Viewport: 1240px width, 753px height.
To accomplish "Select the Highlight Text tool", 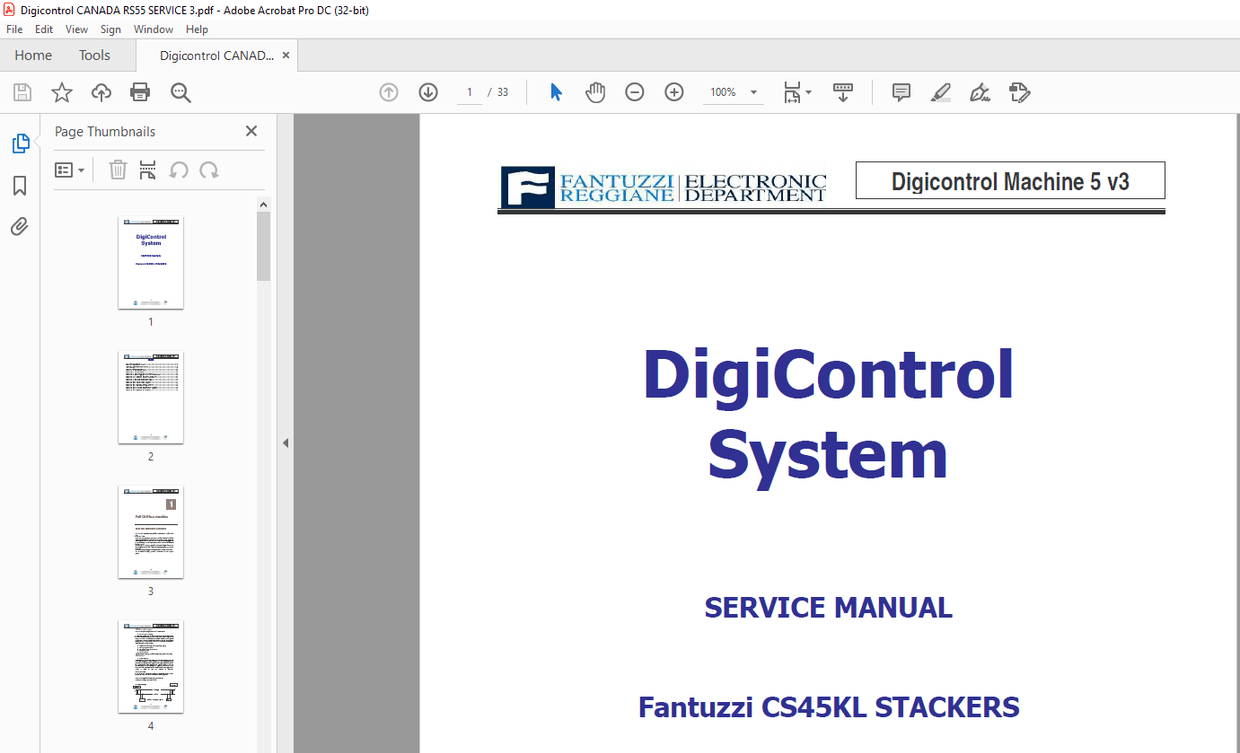I will click(940, 92).
